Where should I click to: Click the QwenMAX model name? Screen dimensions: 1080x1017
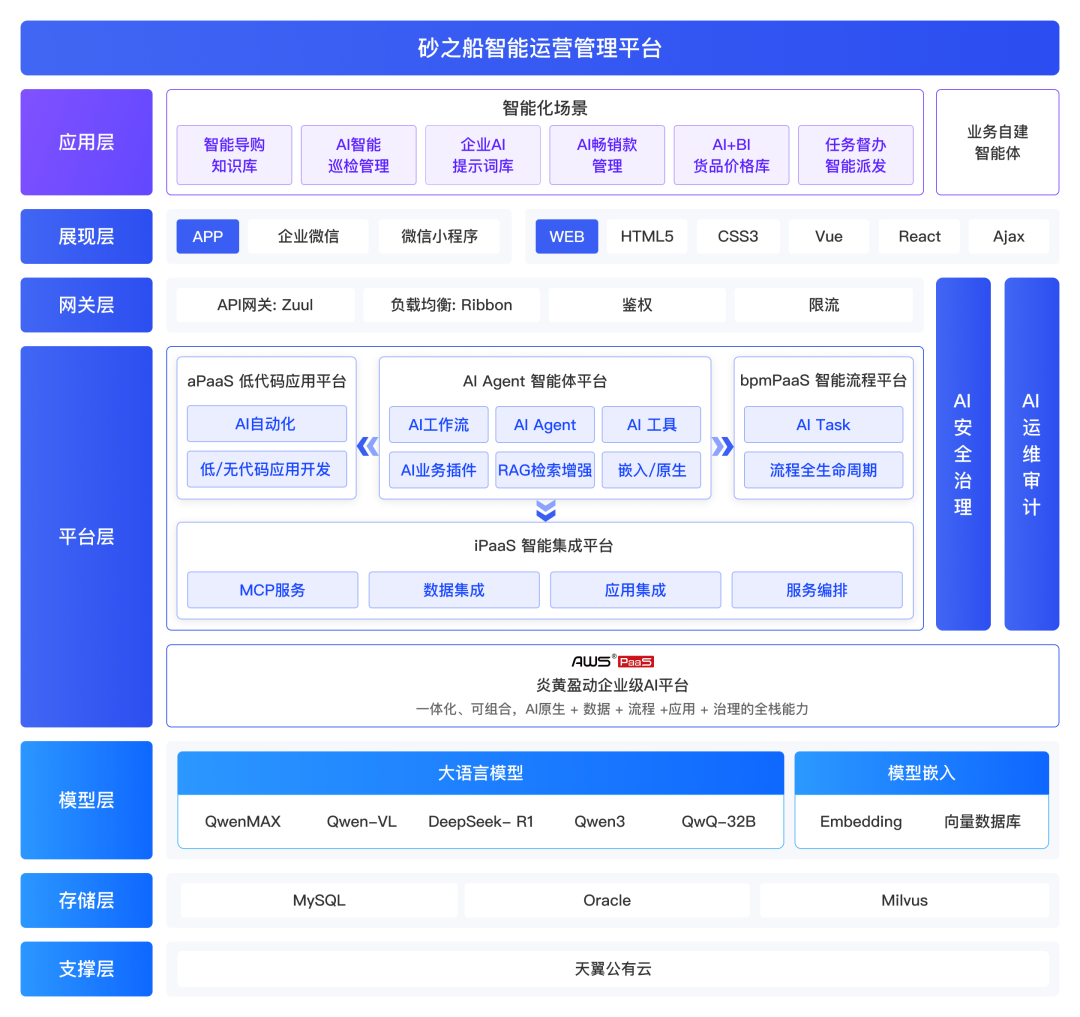[242, 821]
